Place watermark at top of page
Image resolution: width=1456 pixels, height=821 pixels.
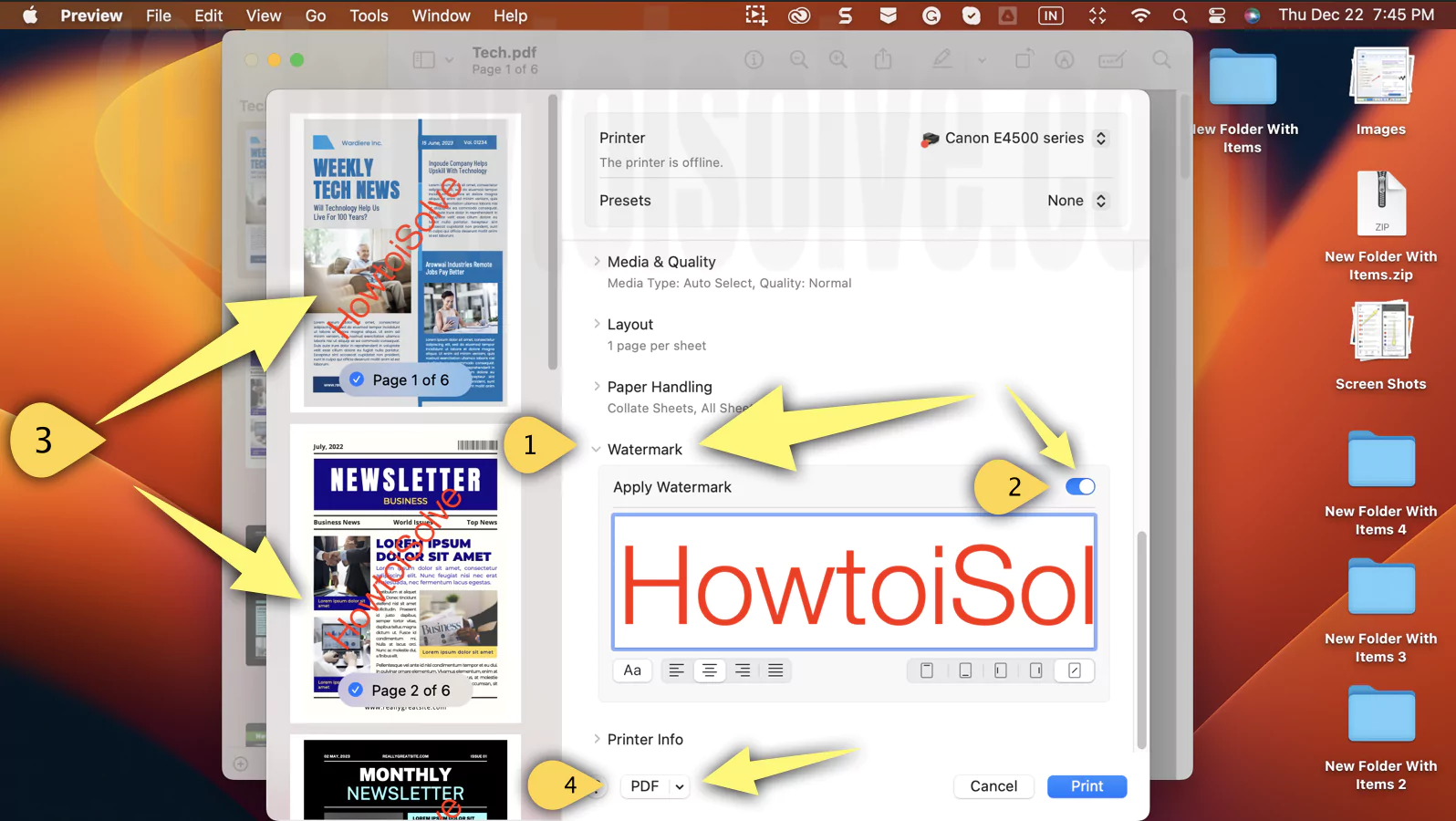point(927,670)
